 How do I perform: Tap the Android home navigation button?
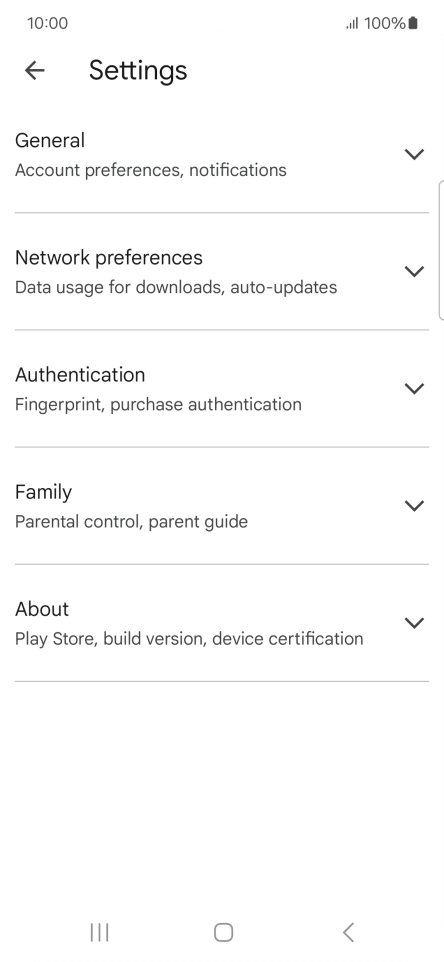(x=223, y=933)
